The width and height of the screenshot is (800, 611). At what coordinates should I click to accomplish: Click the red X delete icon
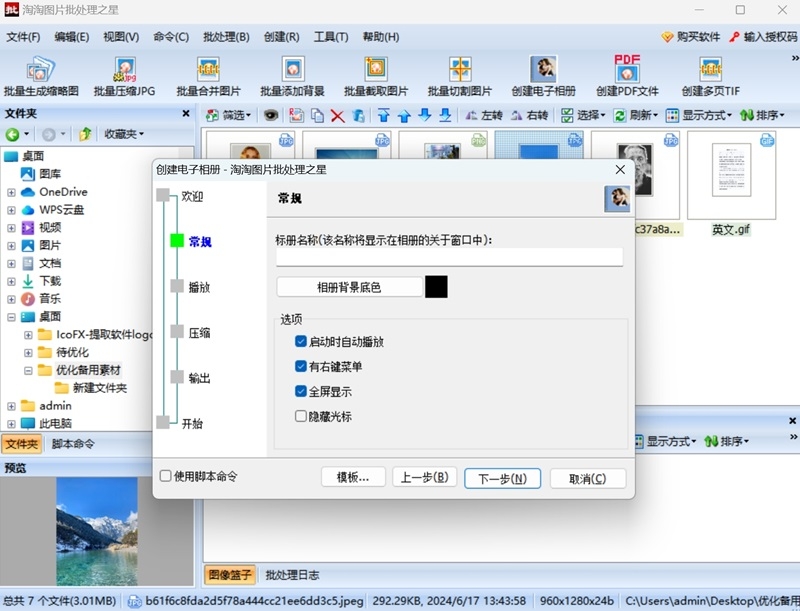(337, 116)
